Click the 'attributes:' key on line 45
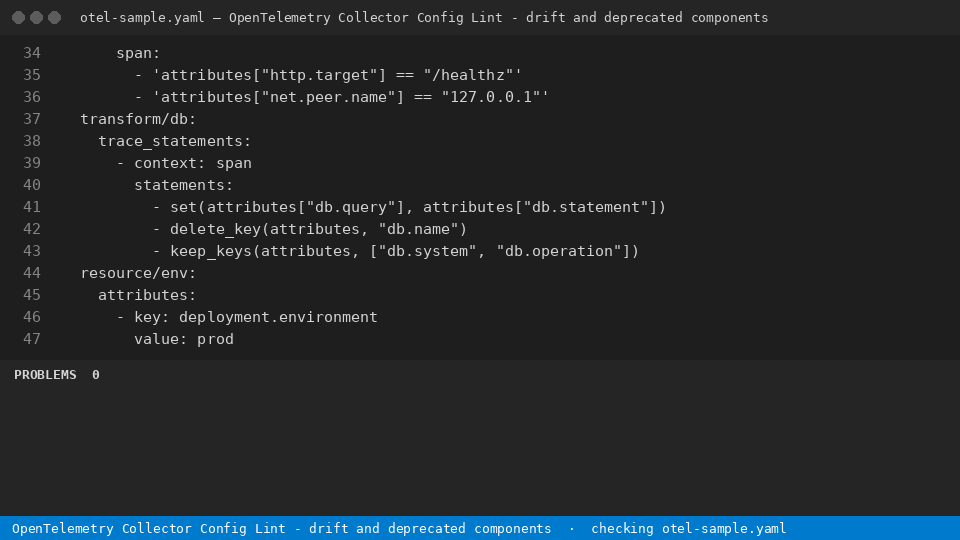The height and width of the screenshot is (540, 960). tap(147, 296)
